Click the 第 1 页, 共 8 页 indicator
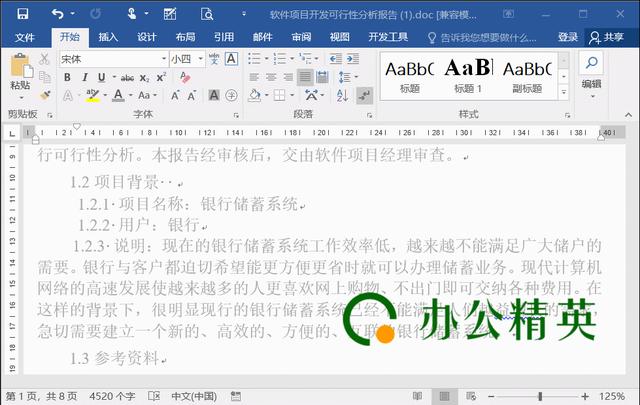This screenshot has height=405, width=640. point(41,396)
